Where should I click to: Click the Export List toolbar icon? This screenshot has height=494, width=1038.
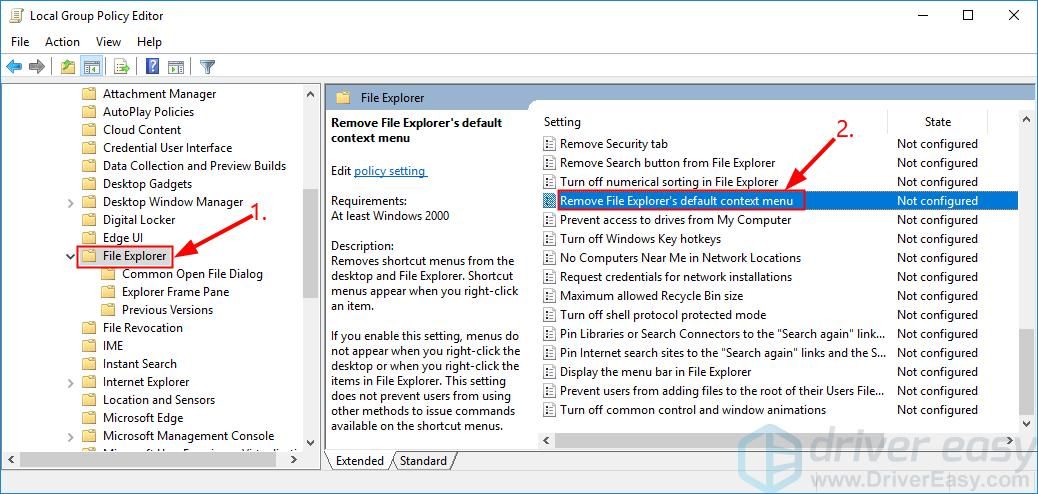(121, 67)
